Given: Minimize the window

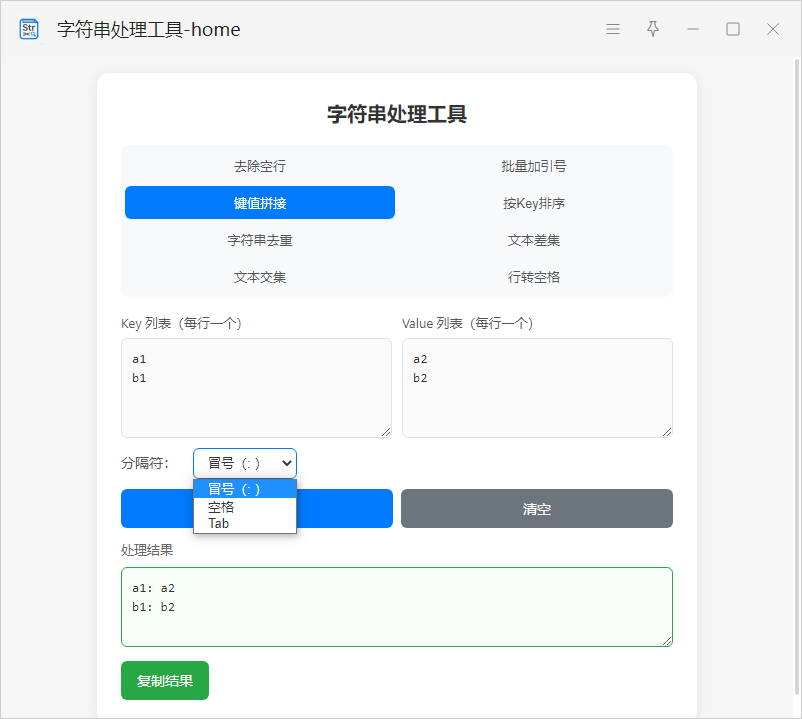Looking at the screenshot, I should (x=693, y=29).
